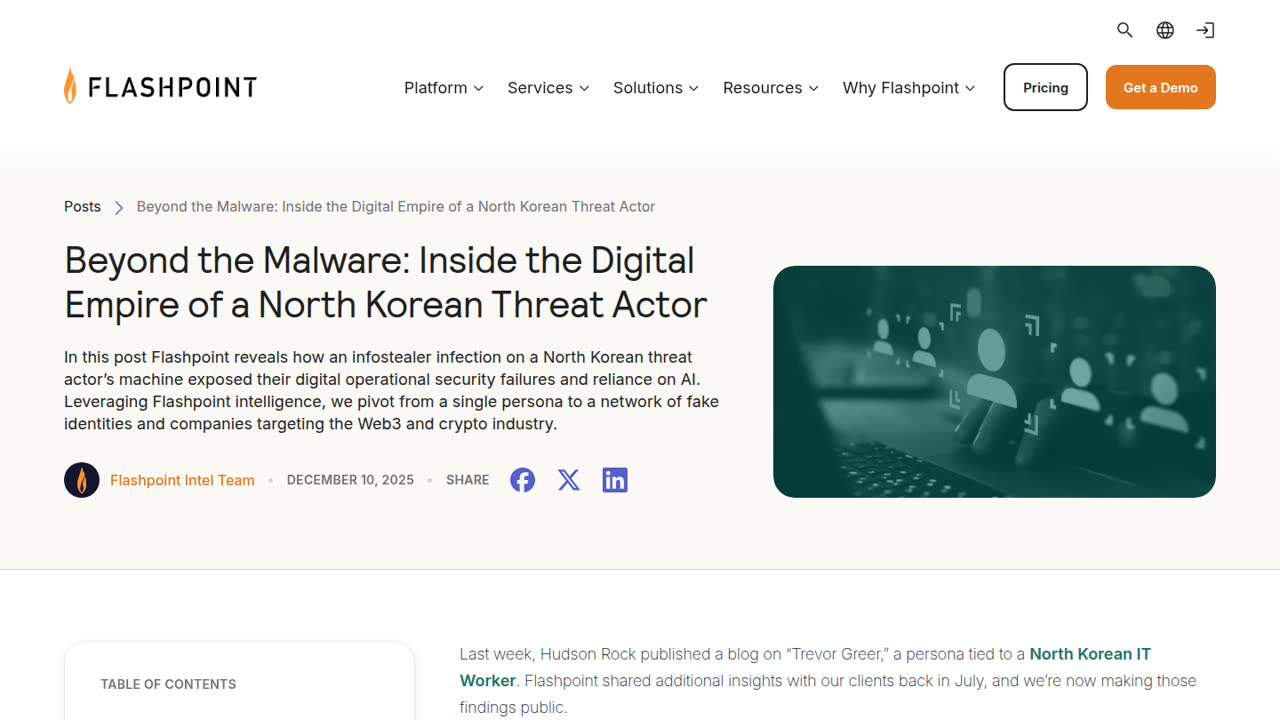The image size is (1280, 720).
Task: Expand the Services menu
Action: (x=548, y=88)
